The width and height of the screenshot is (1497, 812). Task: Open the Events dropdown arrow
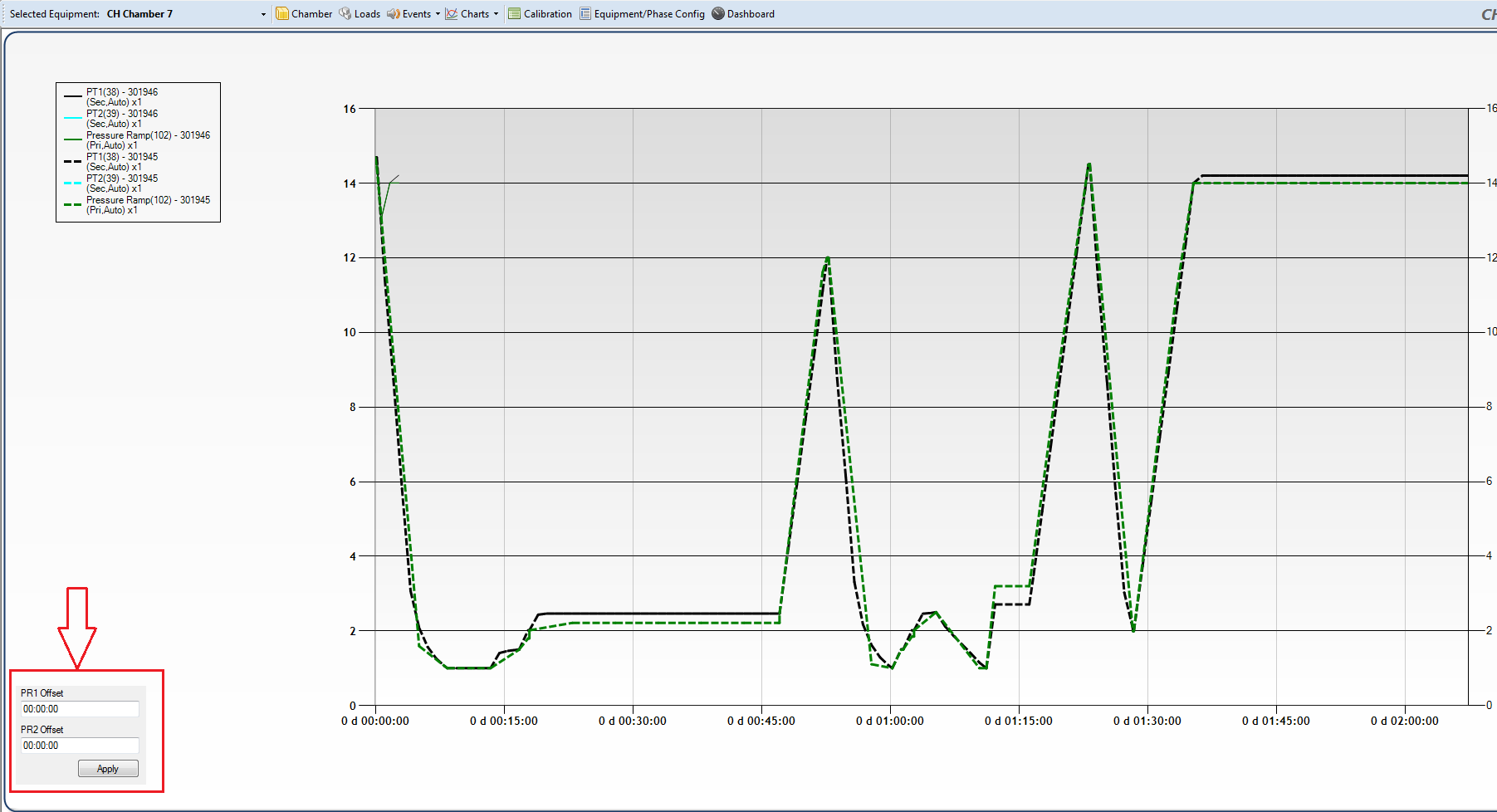[438, 14]
